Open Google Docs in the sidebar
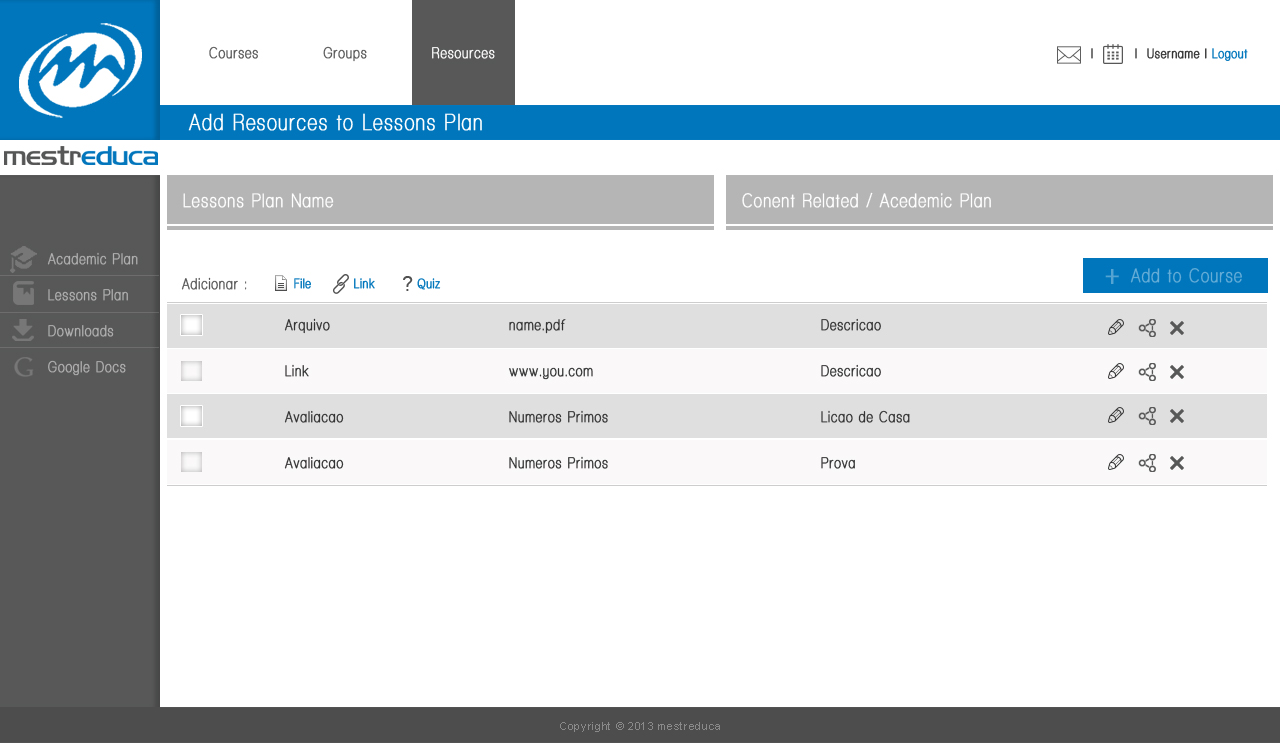The image size is (1280, 743). click(x=80, y=367)
